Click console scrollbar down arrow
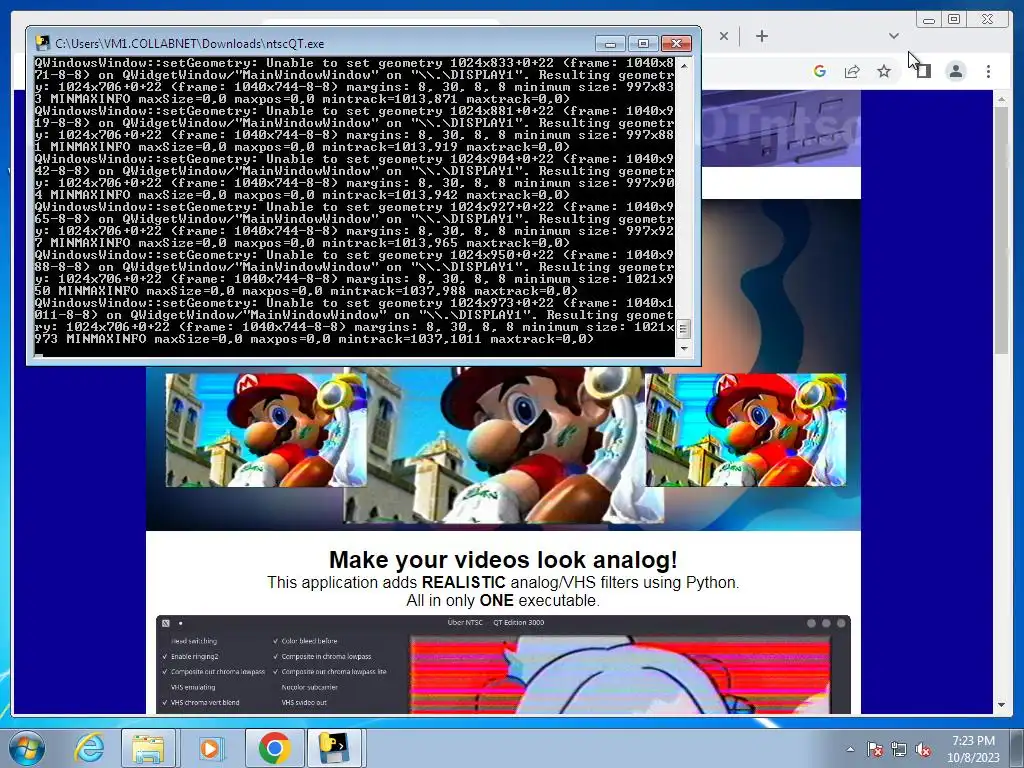1024x768 pixels. tap(683, 349)
